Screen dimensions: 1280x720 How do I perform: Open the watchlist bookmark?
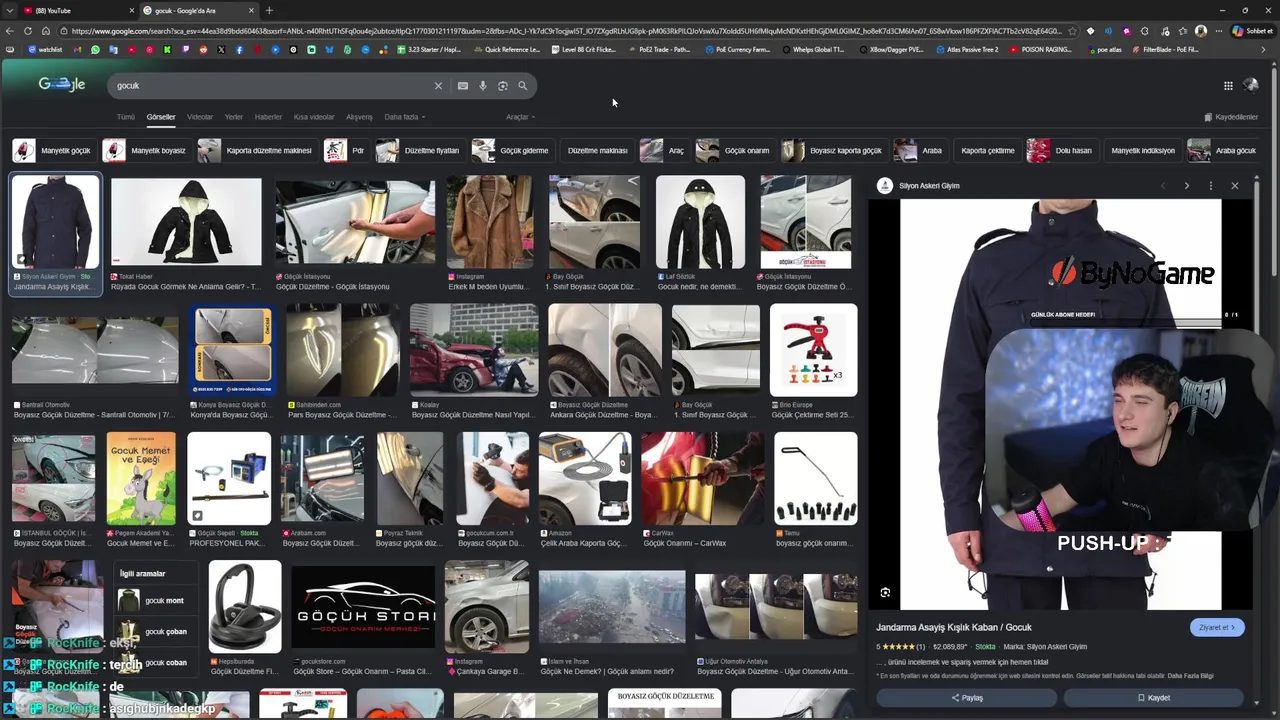coord(45,49)
